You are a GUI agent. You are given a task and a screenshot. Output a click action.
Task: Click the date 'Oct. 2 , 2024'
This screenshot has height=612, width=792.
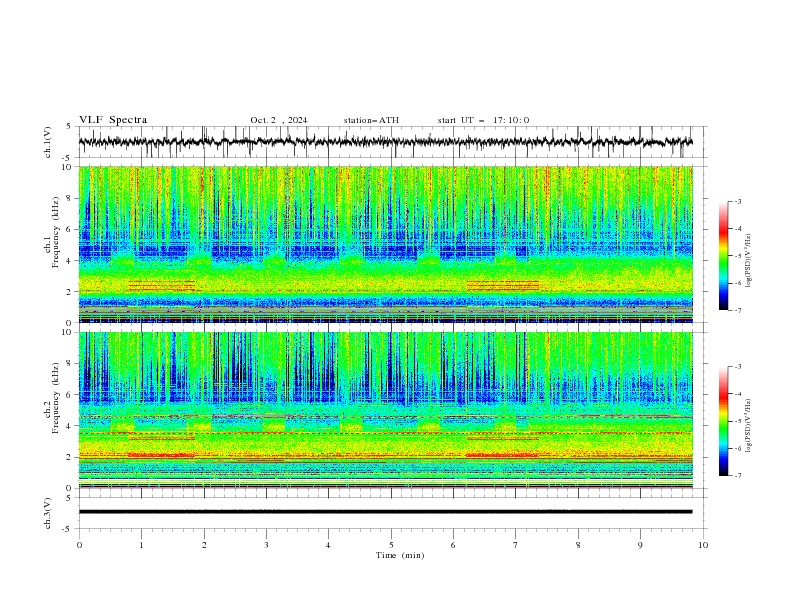point(278,120)
